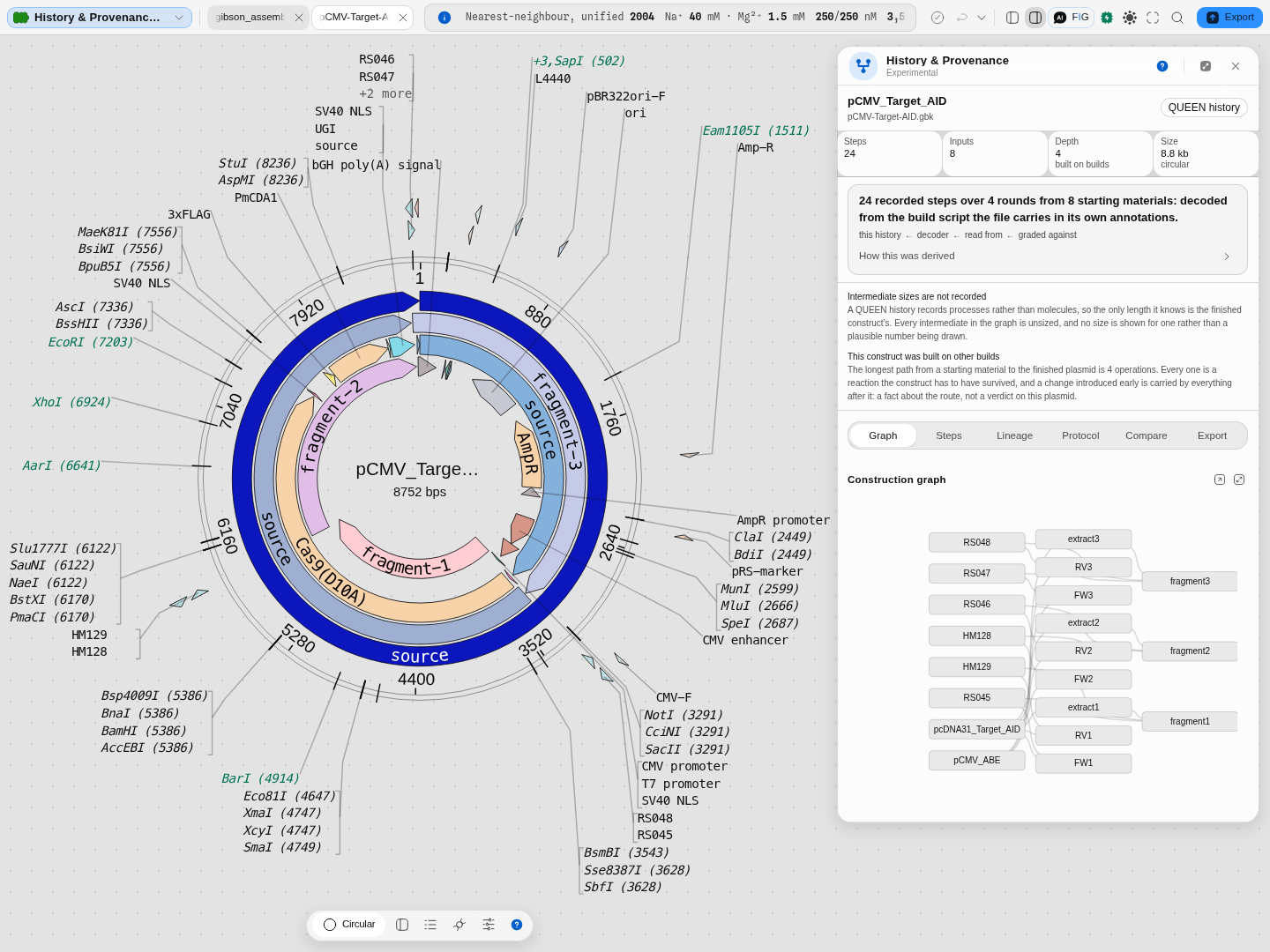Open search with the magnifier icon
Screen dimensions: 1270x952
(x=1177, y=18)
